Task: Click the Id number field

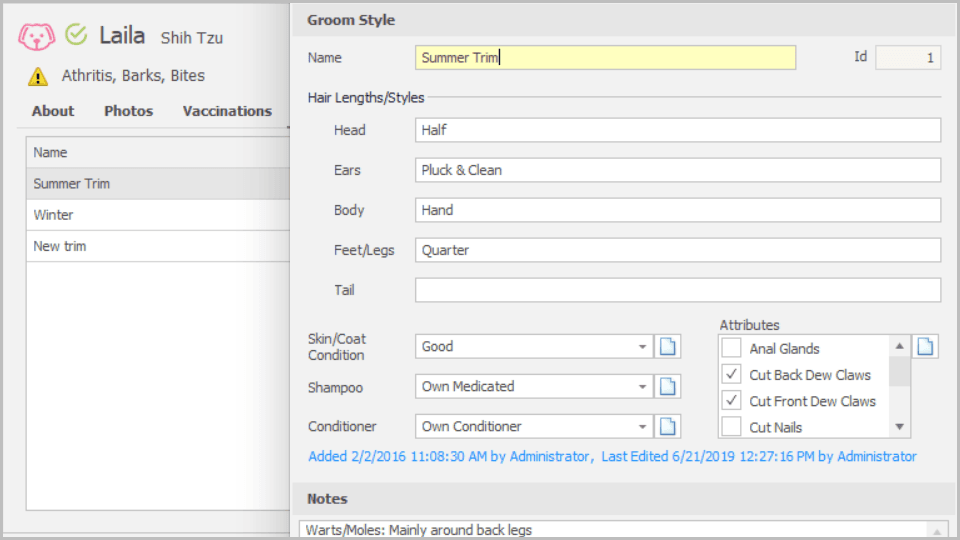Action: 908,58
